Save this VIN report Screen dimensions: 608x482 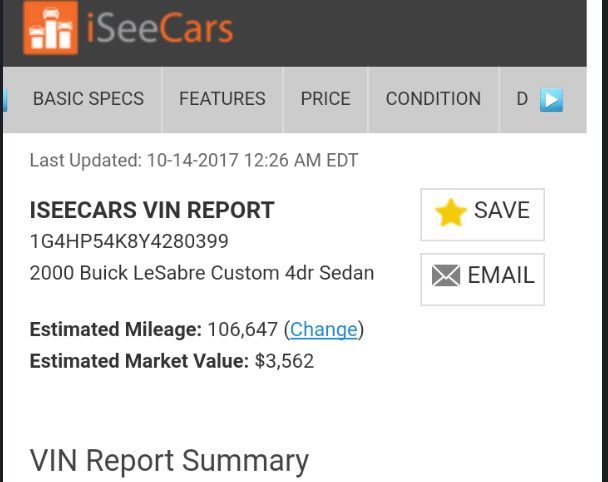tap(482, 214)
